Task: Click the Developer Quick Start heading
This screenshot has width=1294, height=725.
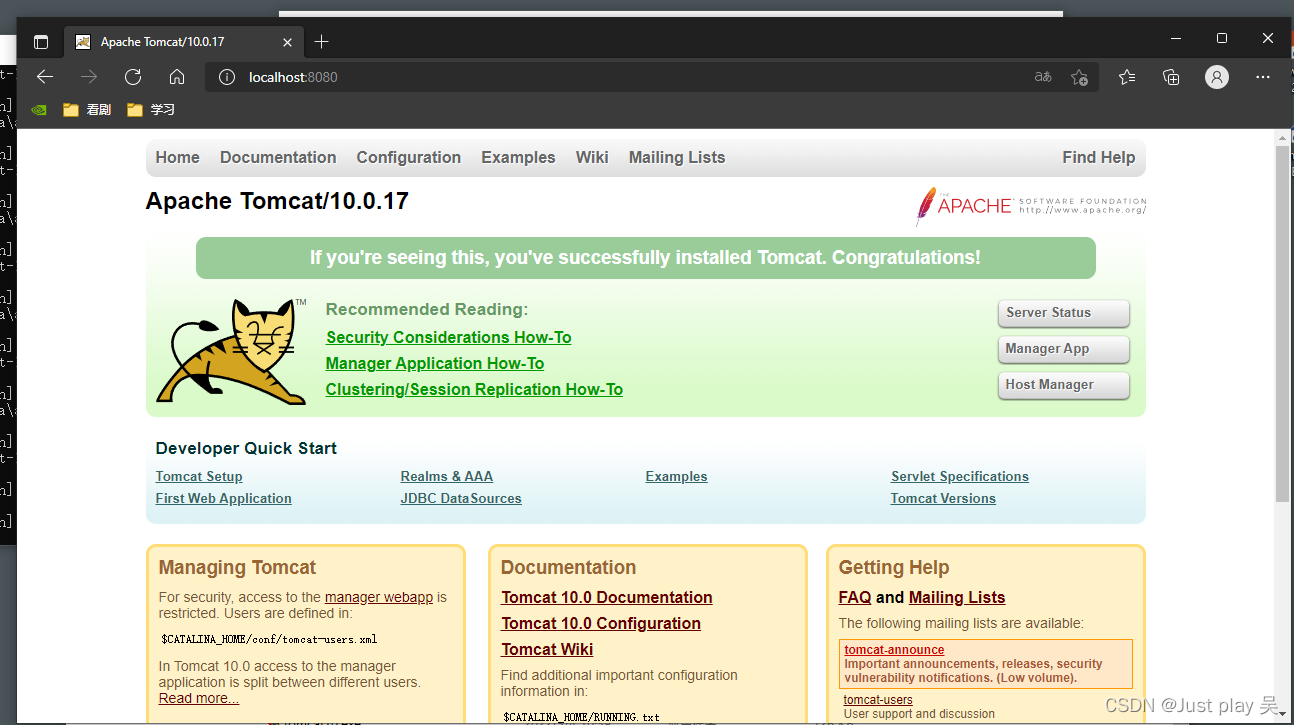Action: click(246, 448)
